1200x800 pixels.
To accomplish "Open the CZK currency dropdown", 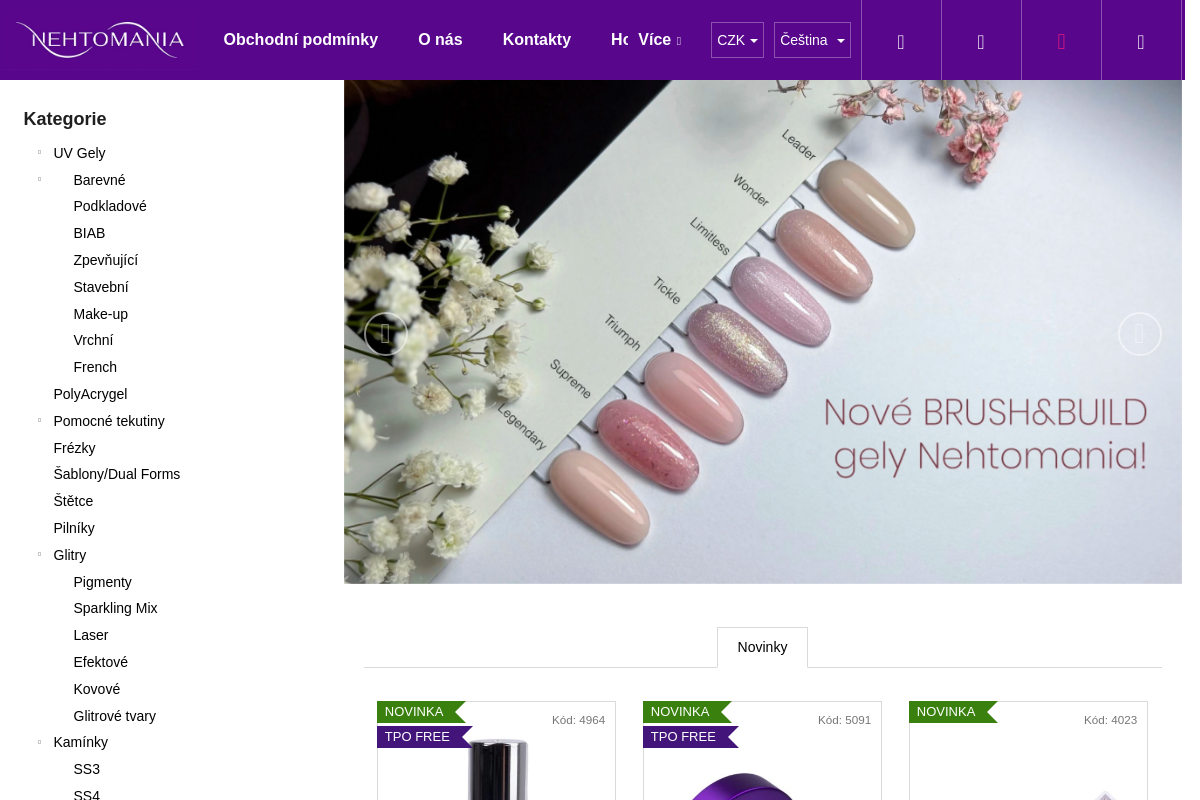I will coord(737,40).
